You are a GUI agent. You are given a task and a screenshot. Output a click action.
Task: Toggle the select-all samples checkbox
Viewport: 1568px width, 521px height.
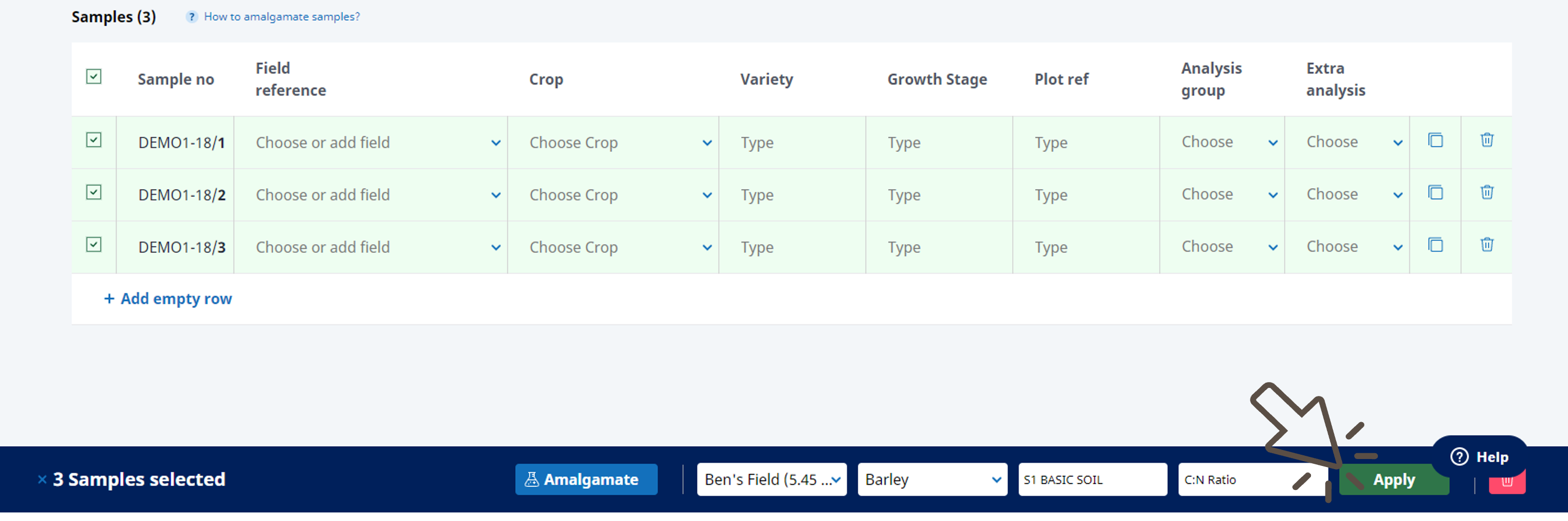pyautogui.click(x=94, y=77)
